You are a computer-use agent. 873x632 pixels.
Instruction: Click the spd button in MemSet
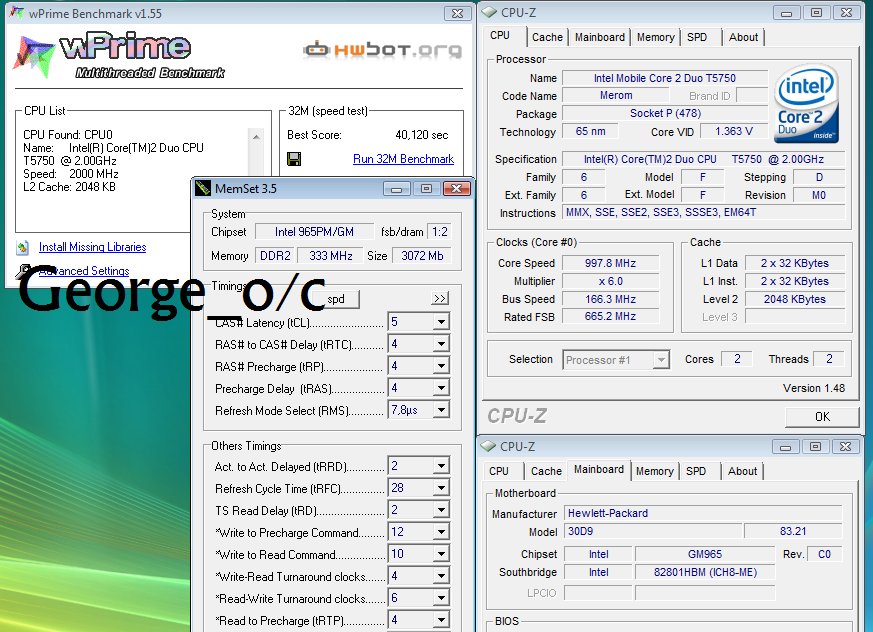tap(335, 299)
